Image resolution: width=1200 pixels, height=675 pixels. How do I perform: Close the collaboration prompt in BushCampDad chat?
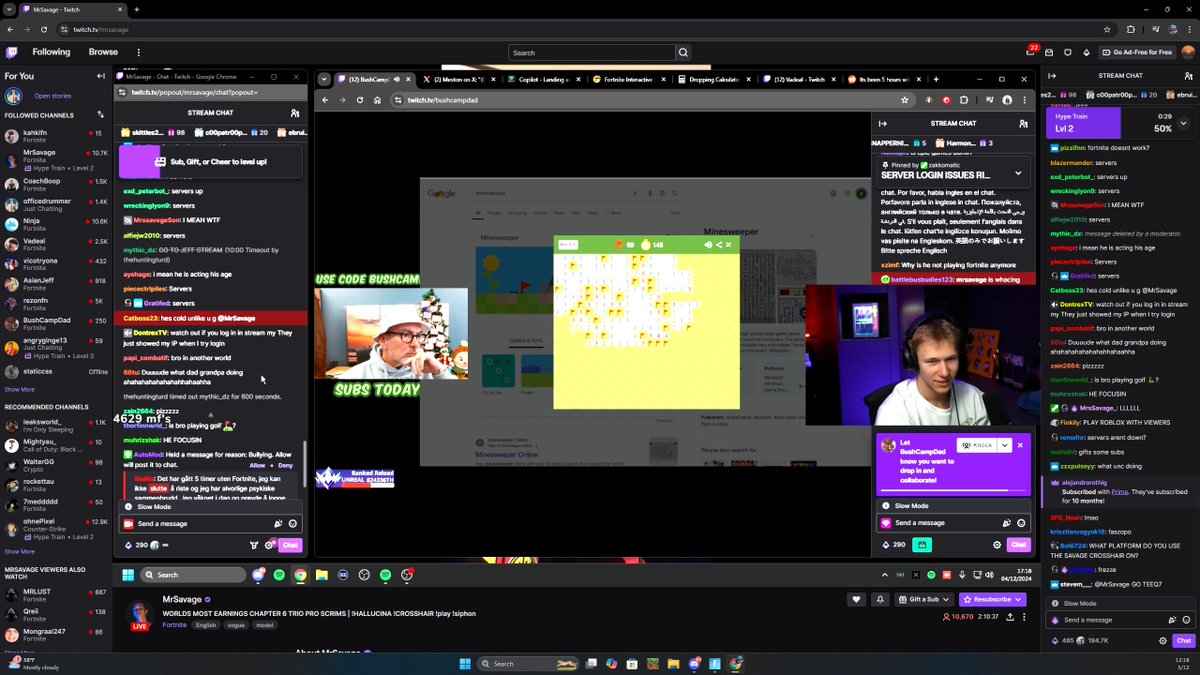(1020, 445)
